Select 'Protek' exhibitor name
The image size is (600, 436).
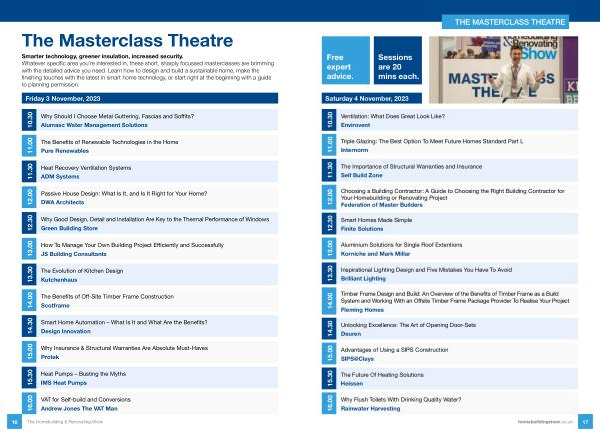click(50, 357)
